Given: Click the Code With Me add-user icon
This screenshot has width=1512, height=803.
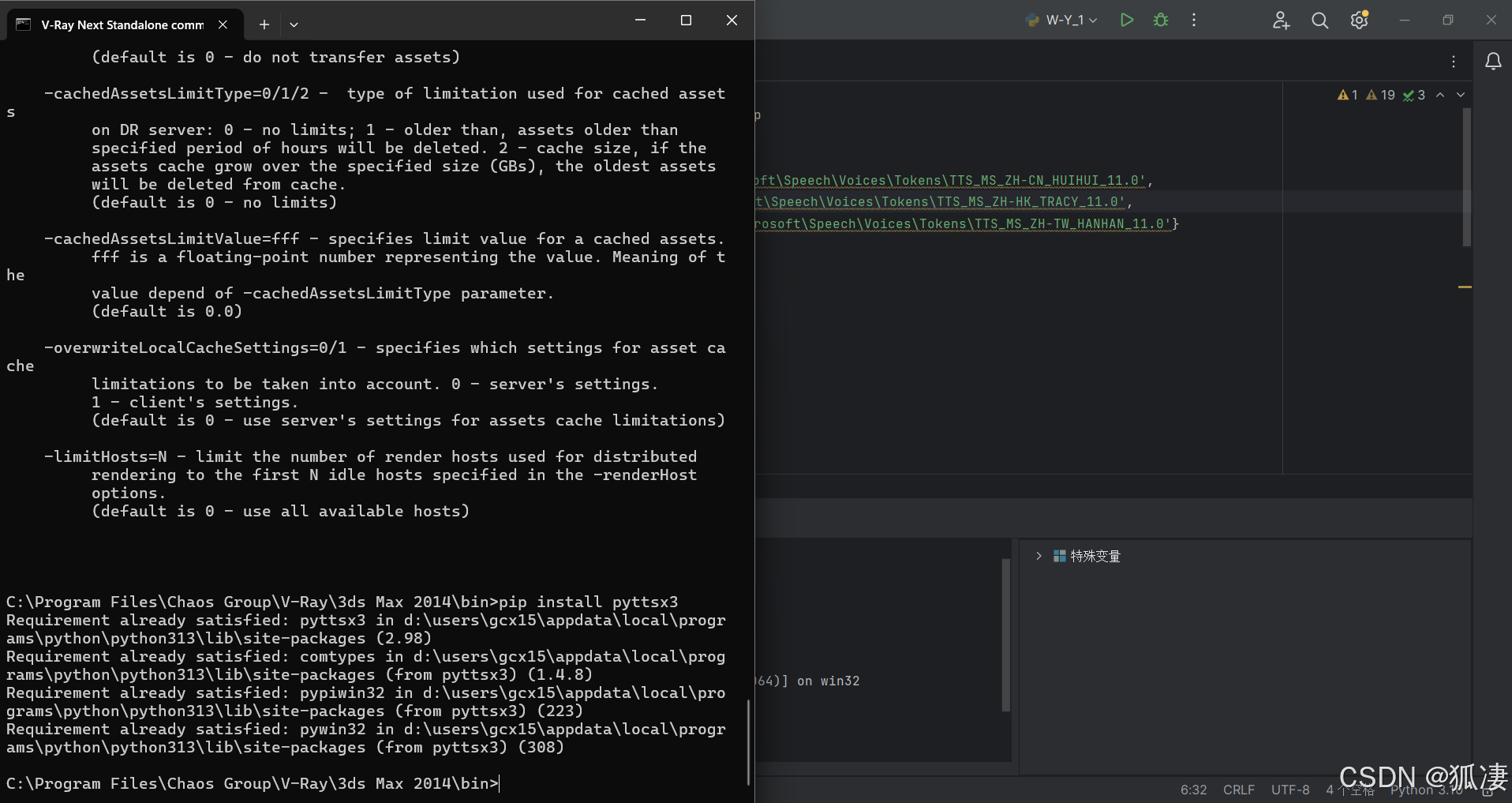Looking at the screenshot, I should 1281,20.
